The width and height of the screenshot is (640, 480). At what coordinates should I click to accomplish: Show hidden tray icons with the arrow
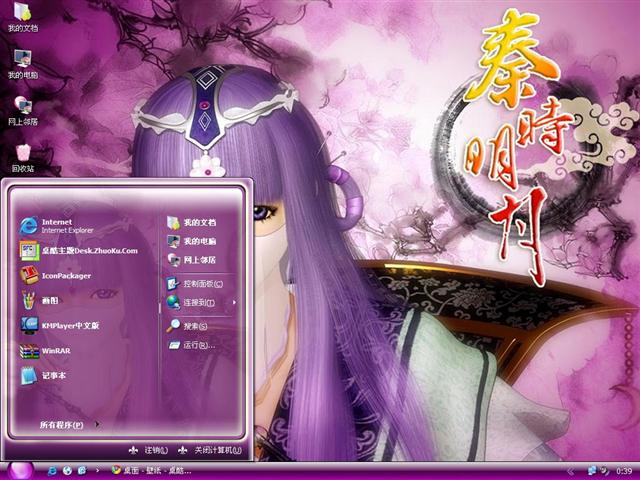pos(571,471)
